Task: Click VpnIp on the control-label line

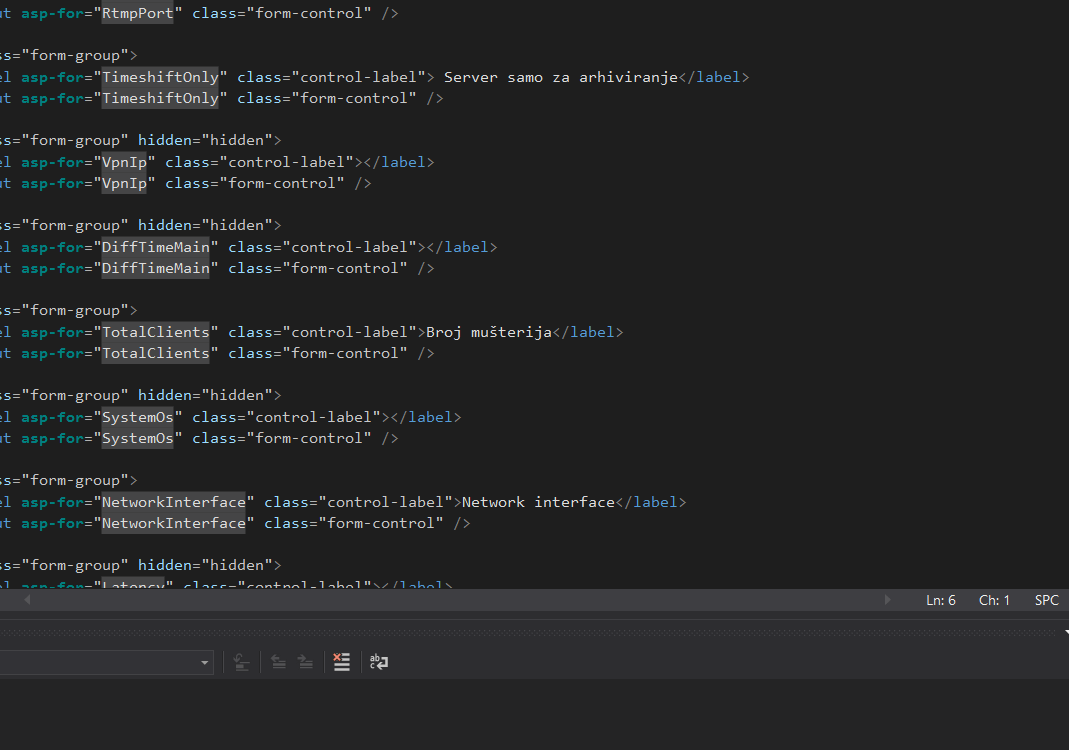Action: 124,162
